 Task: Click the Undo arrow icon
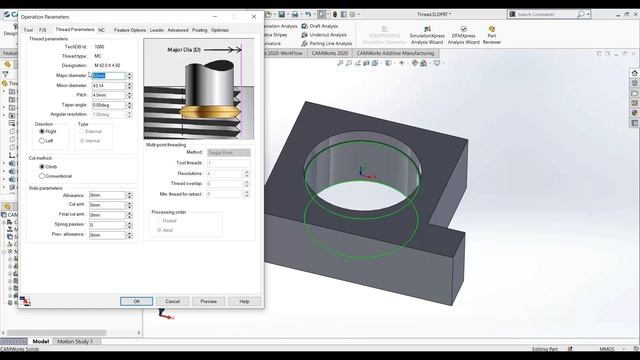[x=308, y=14]
